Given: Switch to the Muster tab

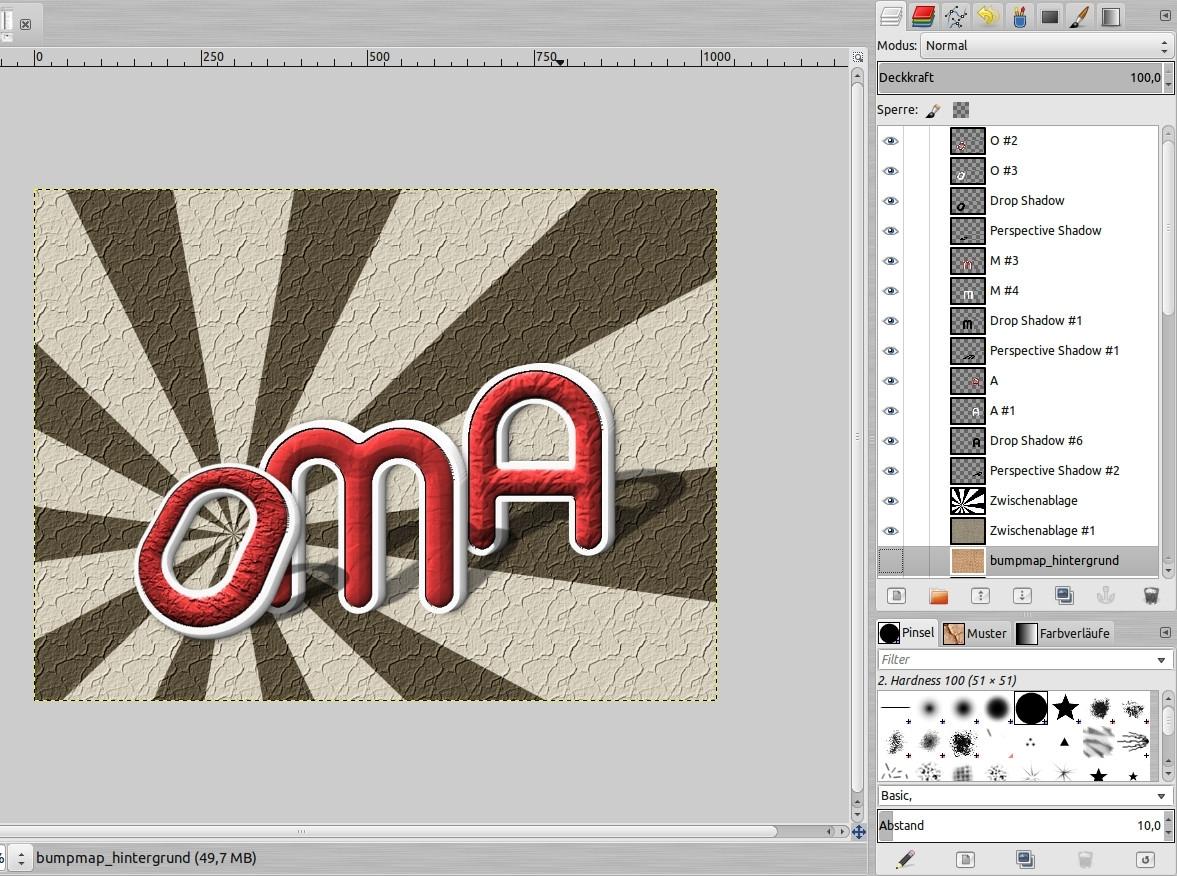Looking at the screenshot, I should pos(976,633).
